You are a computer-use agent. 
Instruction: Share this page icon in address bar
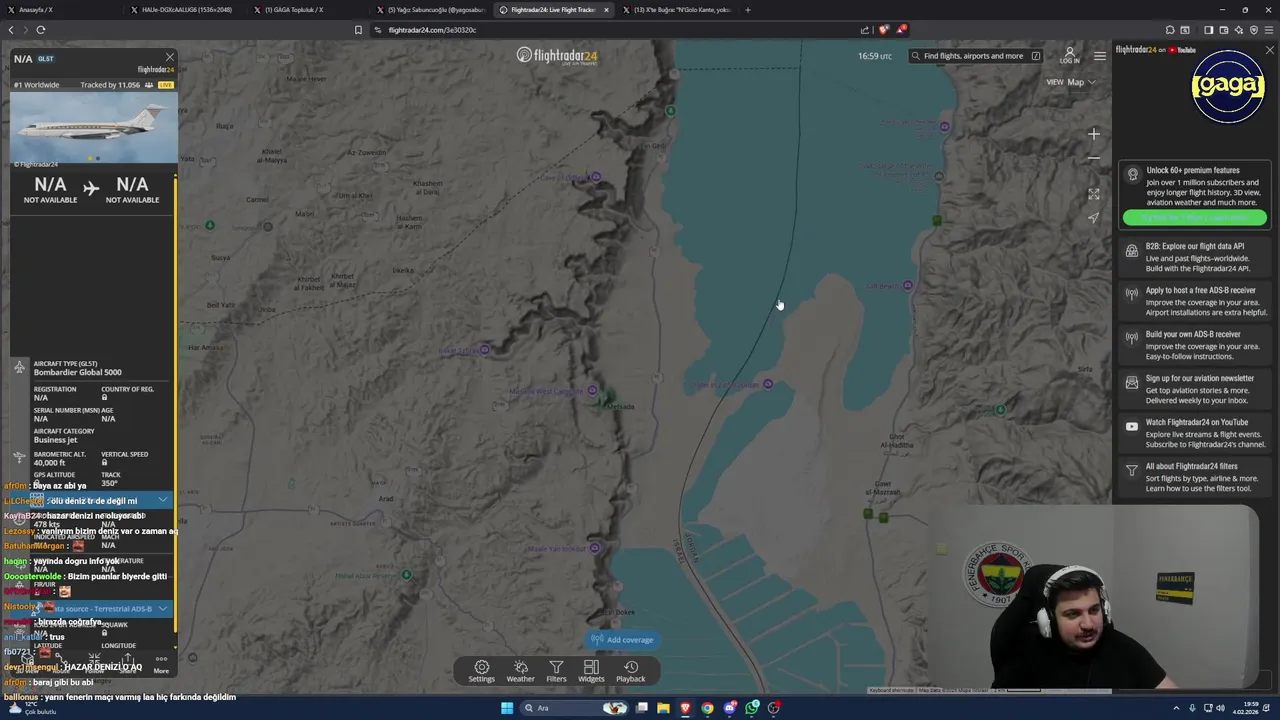(865, 30)
